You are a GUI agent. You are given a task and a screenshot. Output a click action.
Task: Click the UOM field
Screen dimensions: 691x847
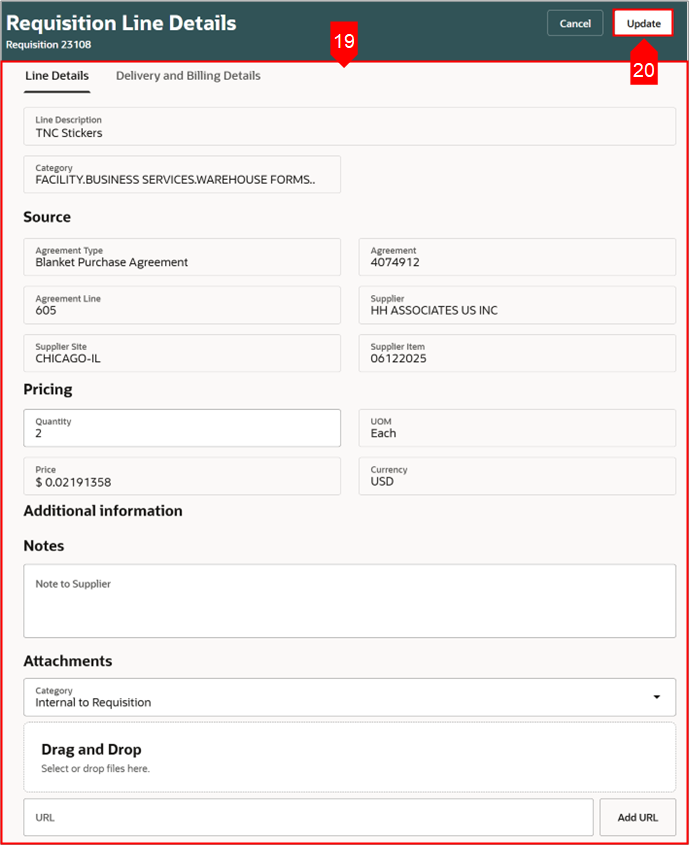click(517, 428)
